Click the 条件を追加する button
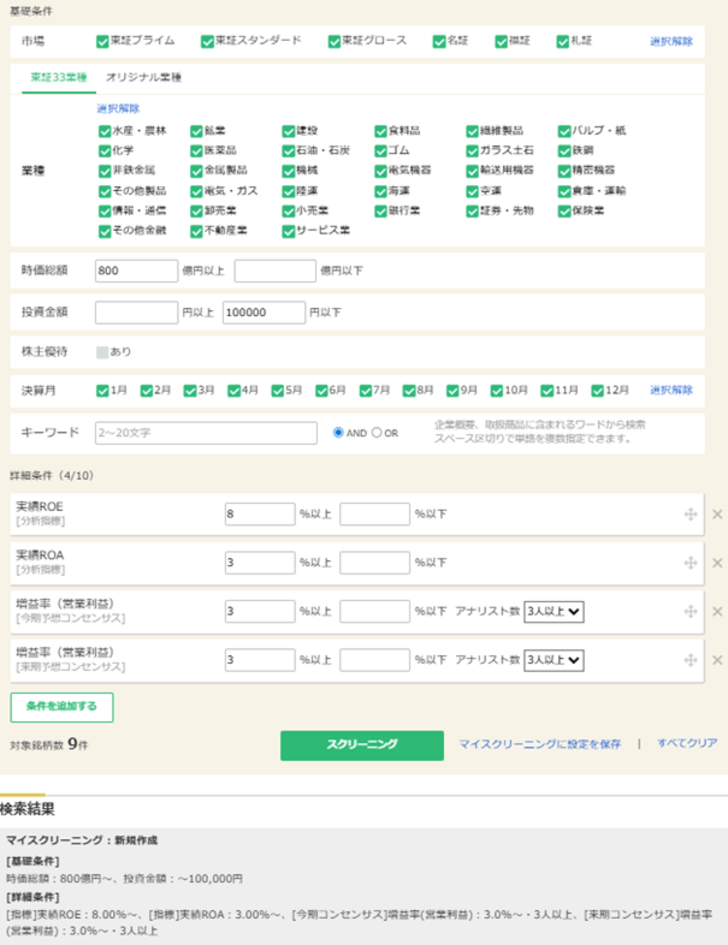This screenshot has height=945, width=728. [x=62, y=706]
